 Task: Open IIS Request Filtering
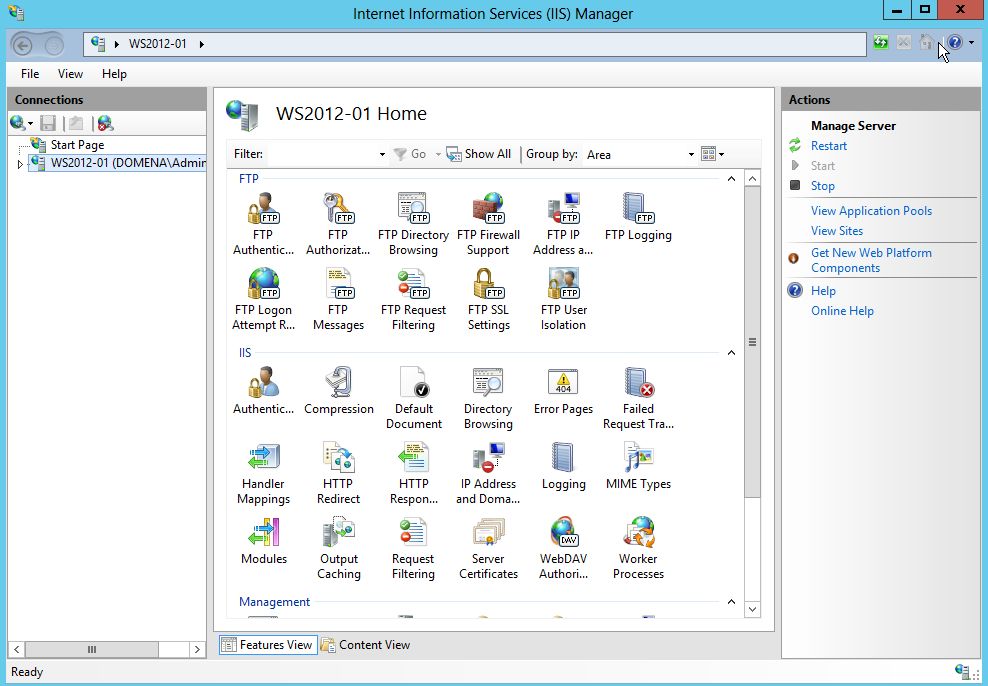tap(413, 548)
